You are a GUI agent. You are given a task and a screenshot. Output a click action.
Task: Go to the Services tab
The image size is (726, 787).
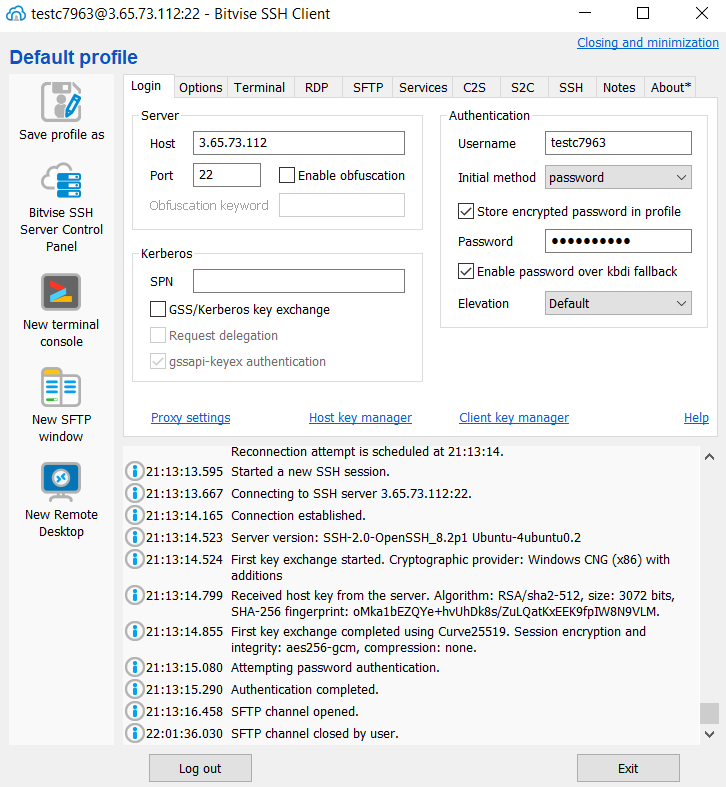[x=423, y=87]
